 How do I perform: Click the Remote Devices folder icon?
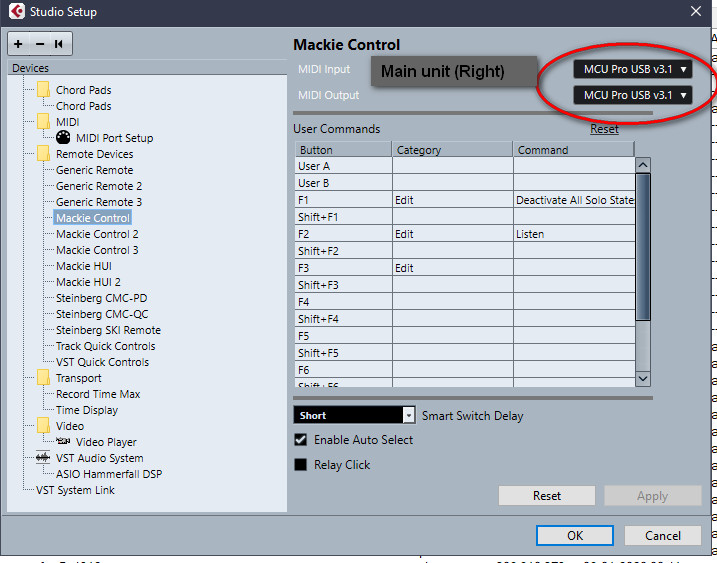click(x=43, y=153)
